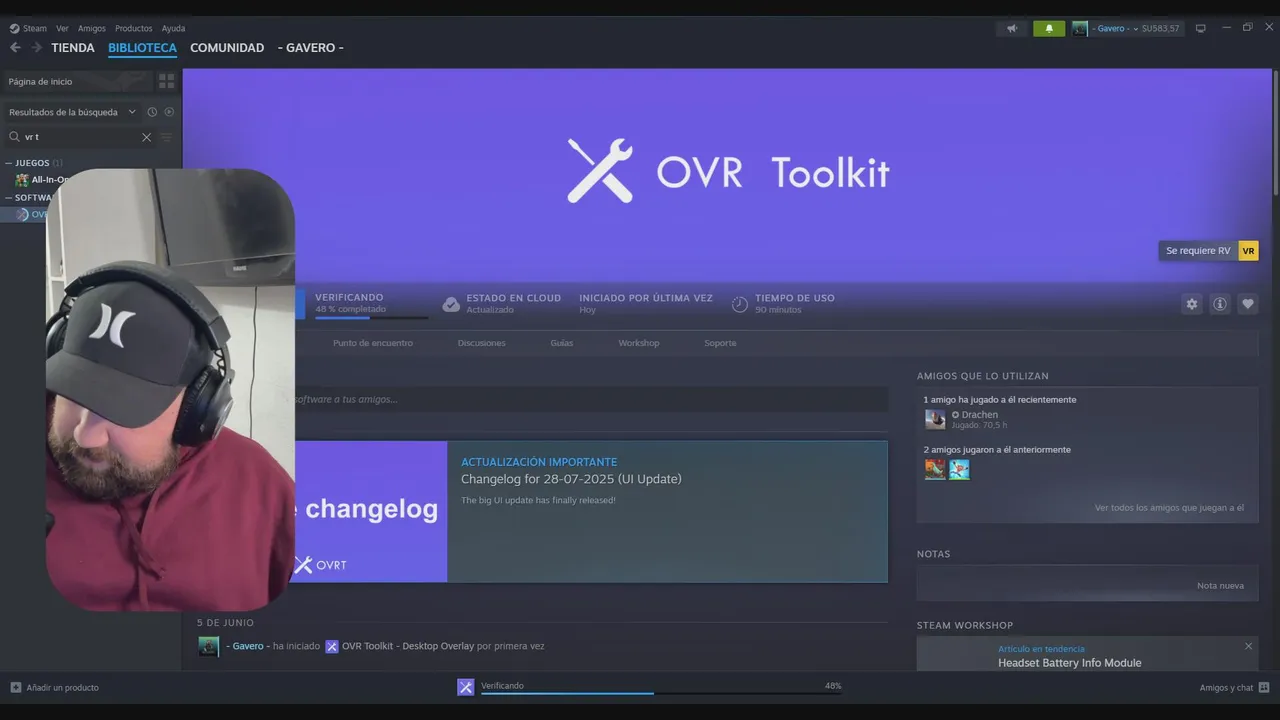
Task: Open the Punto de encuentro tab
Action: coord(373,343)
